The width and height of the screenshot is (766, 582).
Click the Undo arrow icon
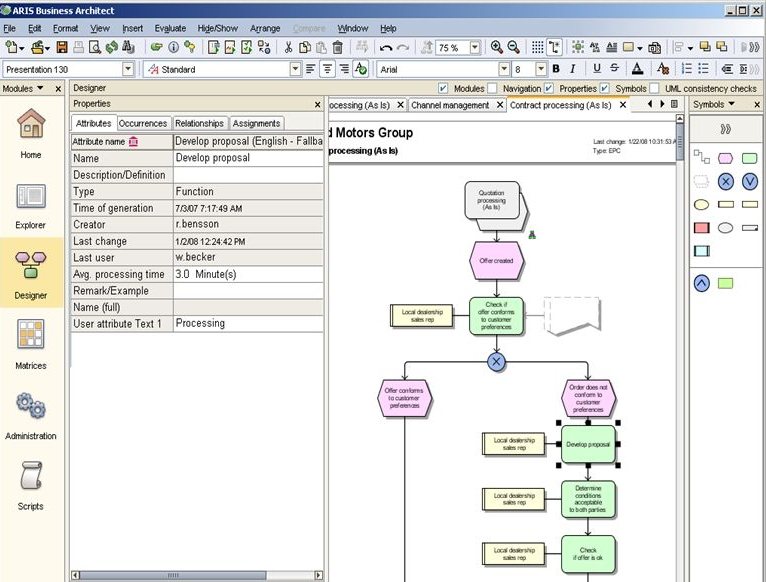pyautogui.click(x=386, y=48)
